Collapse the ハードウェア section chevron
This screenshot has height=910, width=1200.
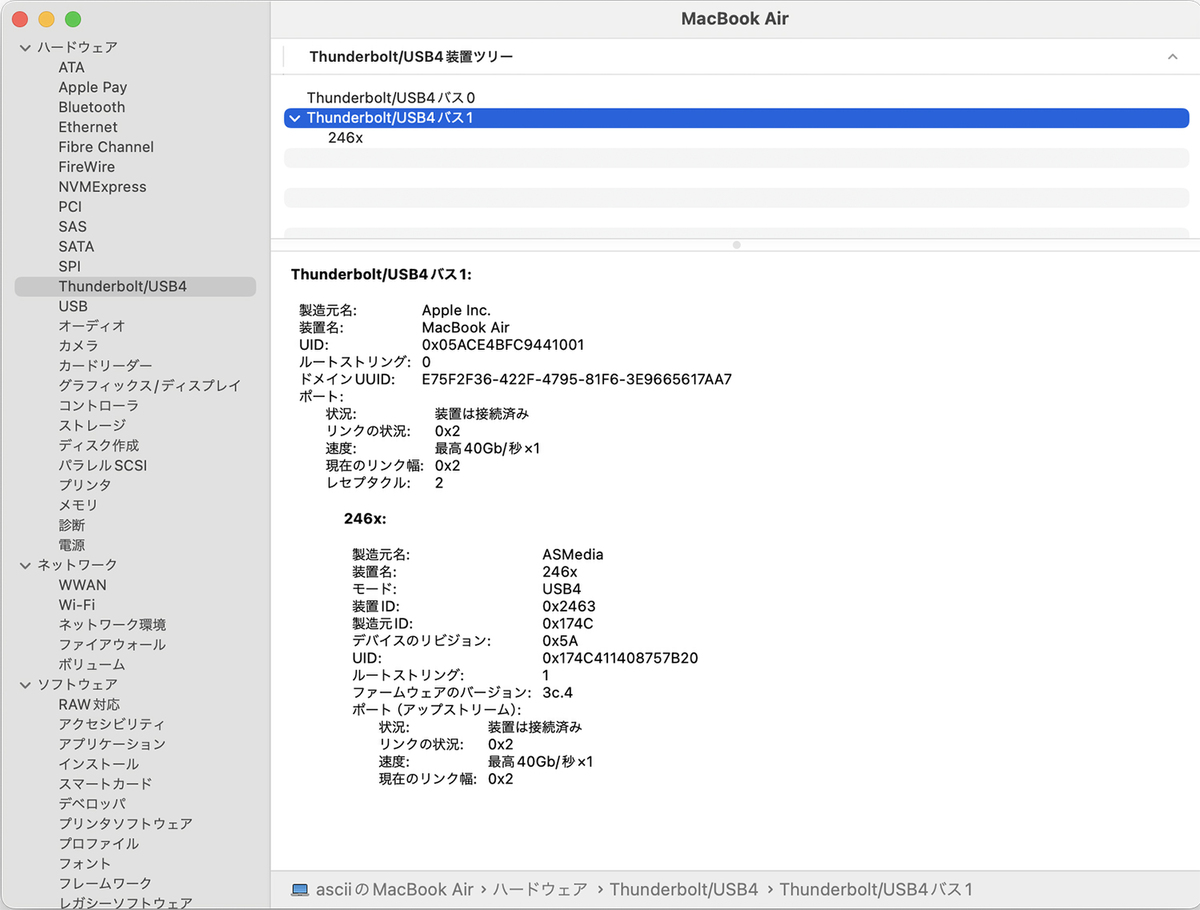pos(25,47)
